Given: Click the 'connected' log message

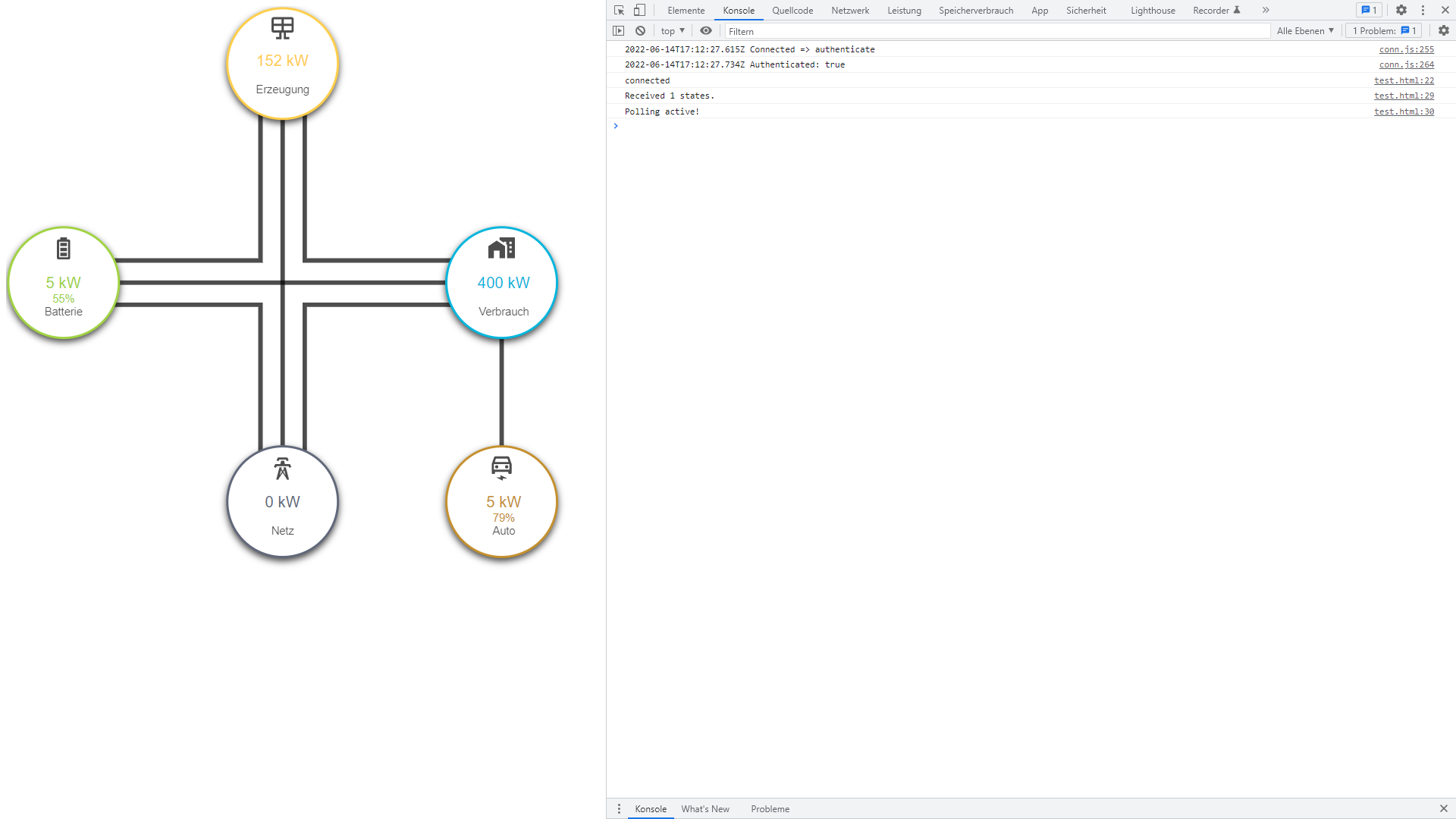Looking at the screenshot, I should pyautogui.click(x=647, y=80).
